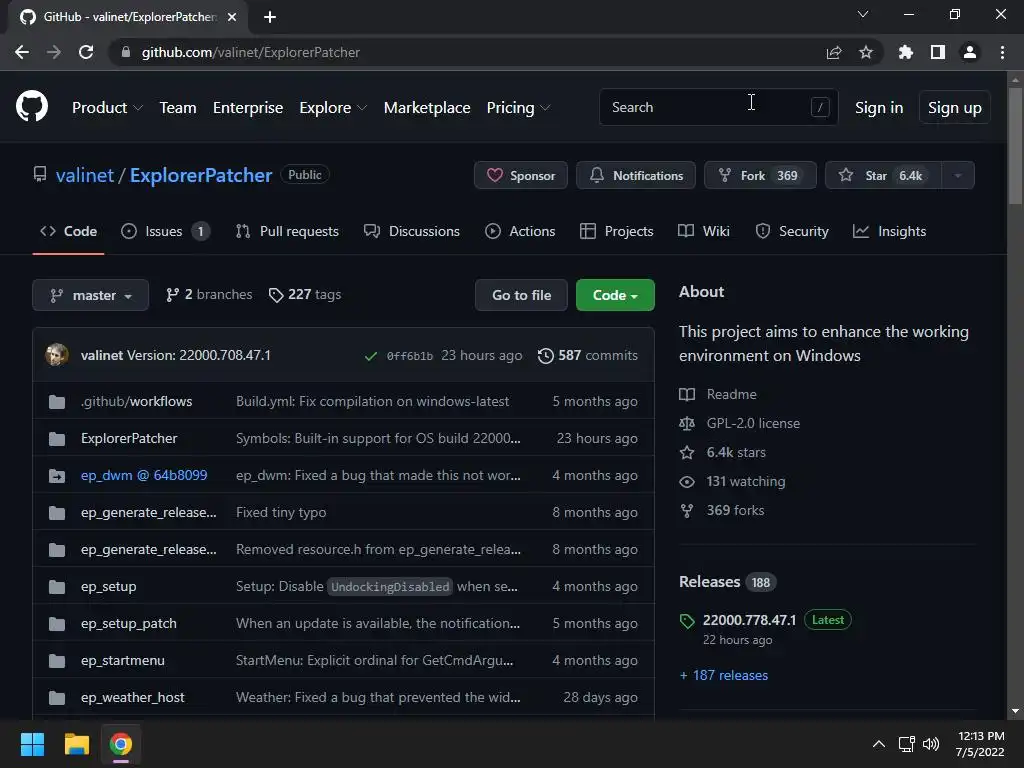Star the repository with the Star button
Screen dimensions: 1024x768
click(883, 175)
